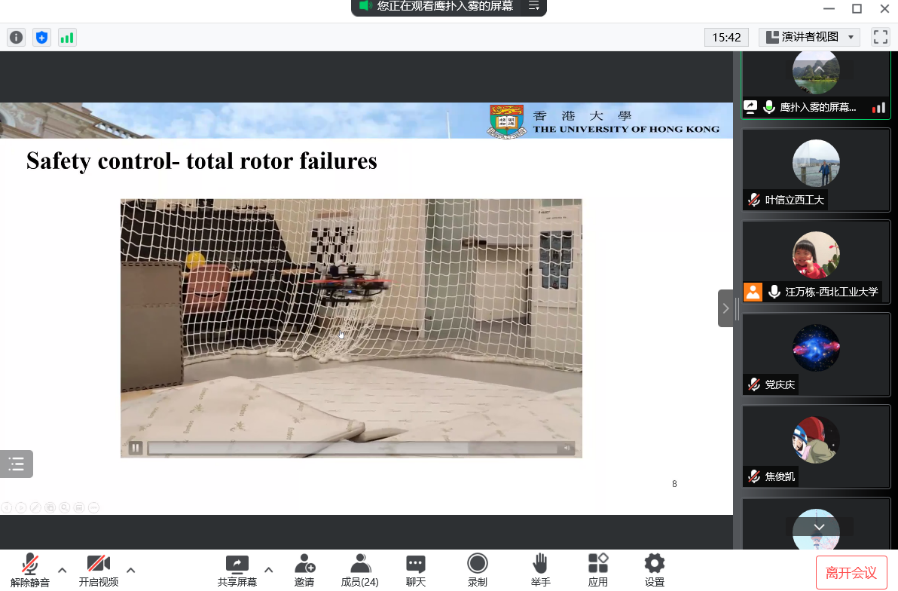Raise hand with 举手 button
The width and height of the screenshot is (898, 591).
540,570
